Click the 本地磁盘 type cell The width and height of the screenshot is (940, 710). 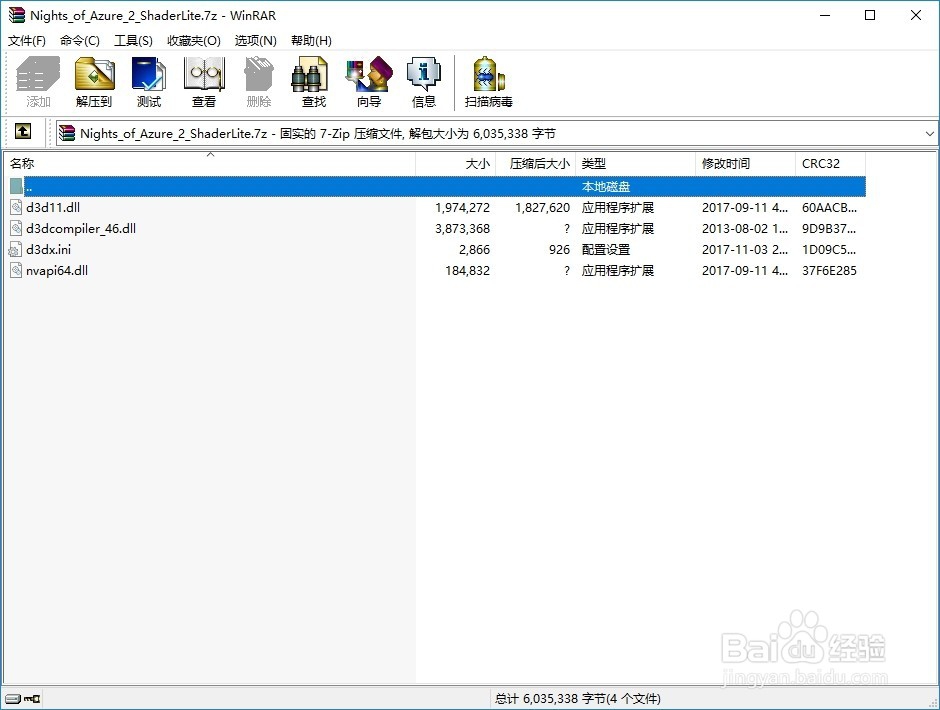click(x=605, y=186)
